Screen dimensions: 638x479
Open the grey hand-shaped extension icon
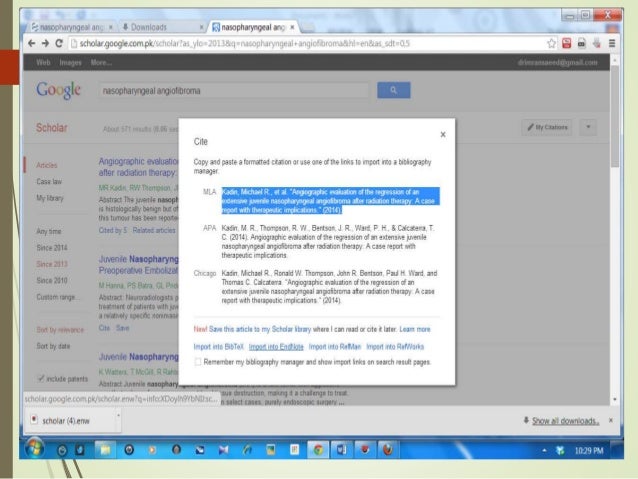[596, 44]
